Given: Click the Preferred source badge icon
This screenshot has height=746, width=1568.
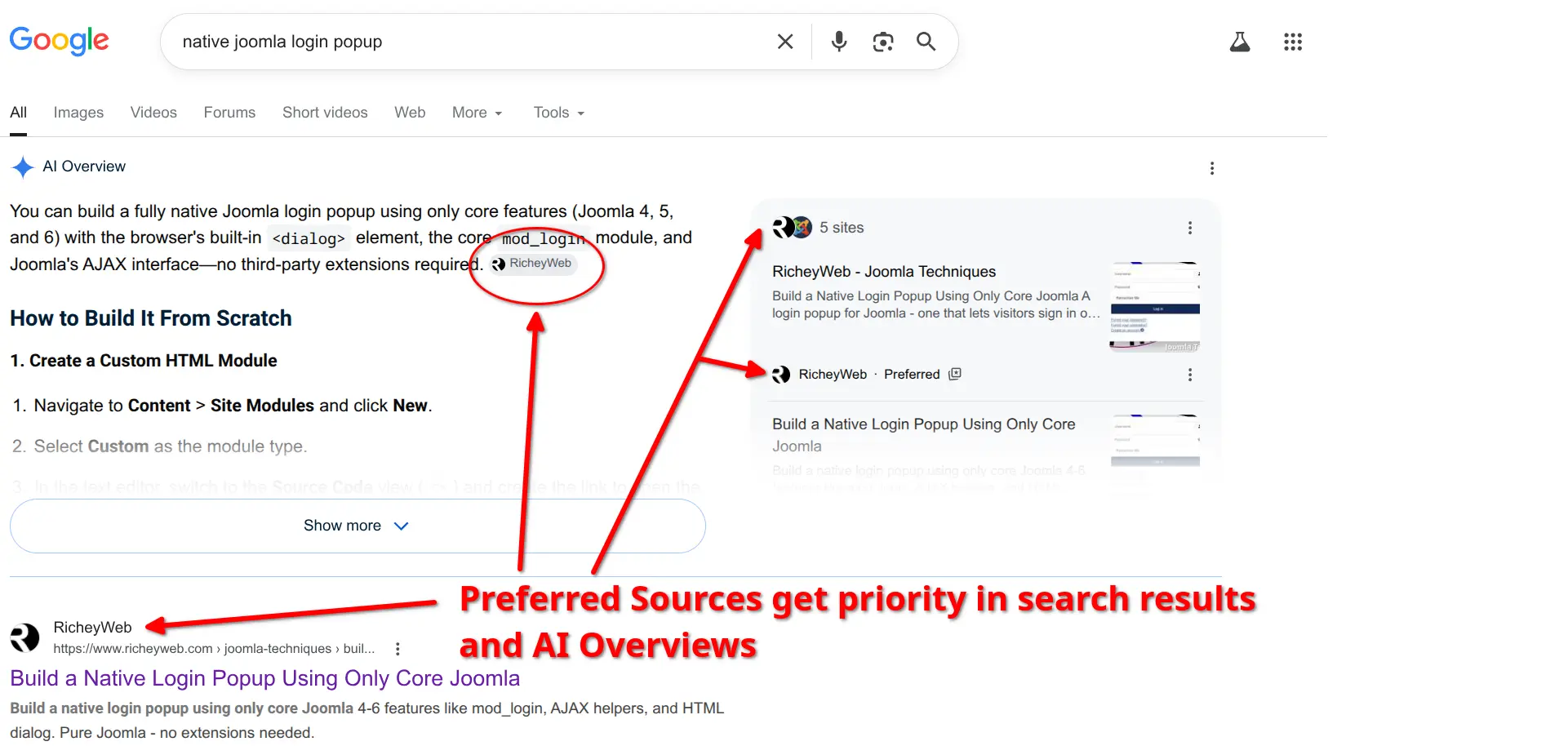Looking at the screenshot, I should 955,374.
